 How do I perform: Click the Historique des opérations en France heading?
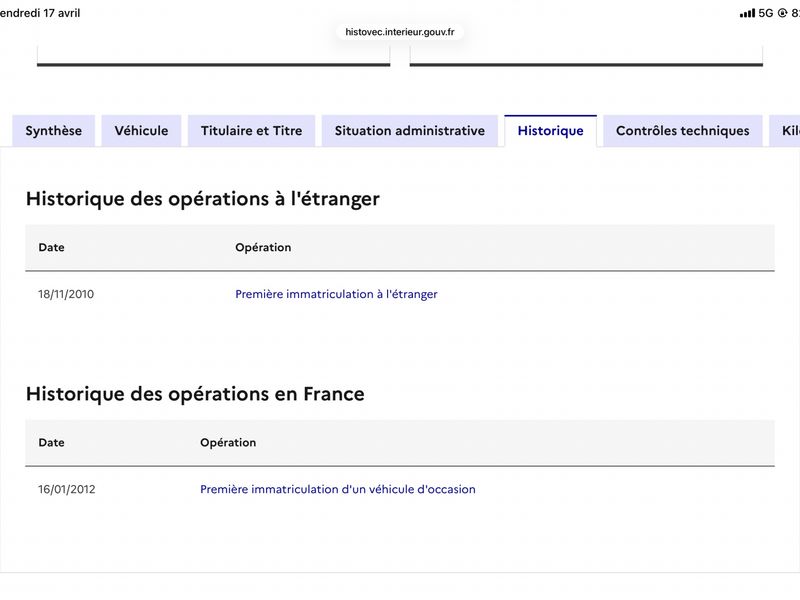click(x=195, y=394)
